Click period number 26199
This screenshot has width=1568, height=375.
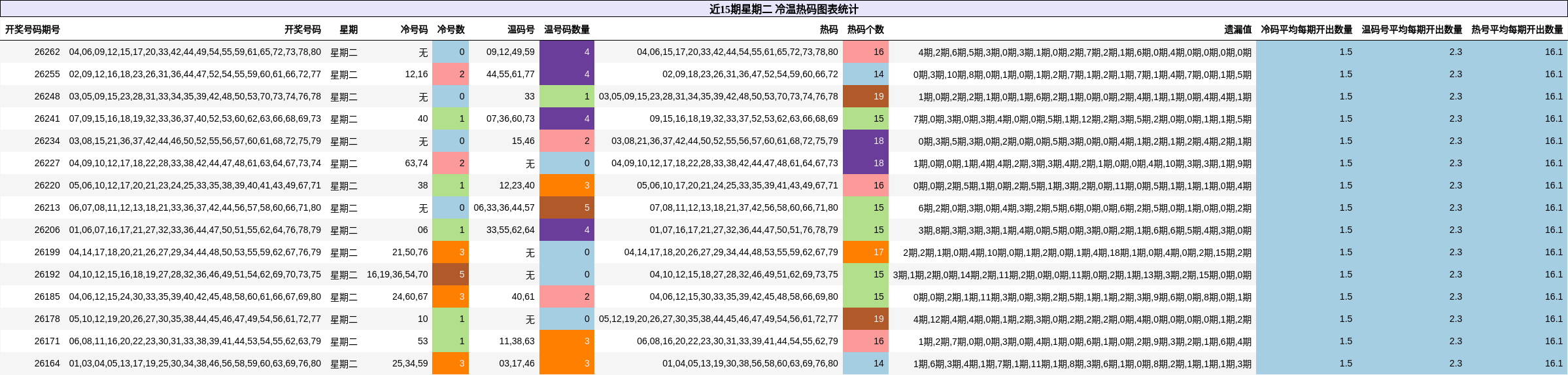coord(47,252)
